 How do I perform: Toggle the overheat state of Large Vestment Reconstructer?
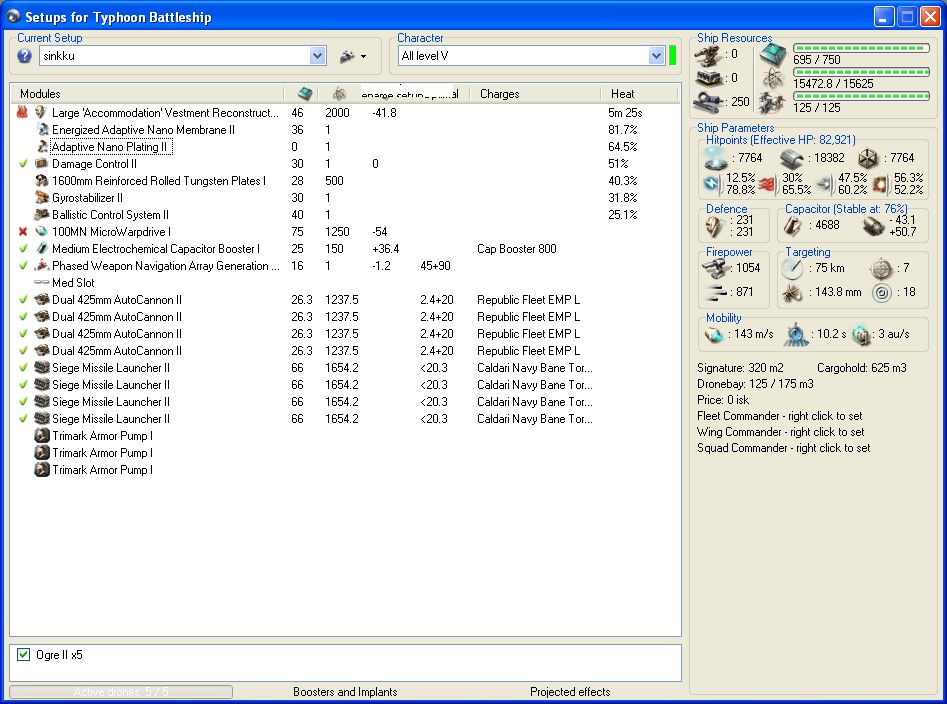coord(23,113)
